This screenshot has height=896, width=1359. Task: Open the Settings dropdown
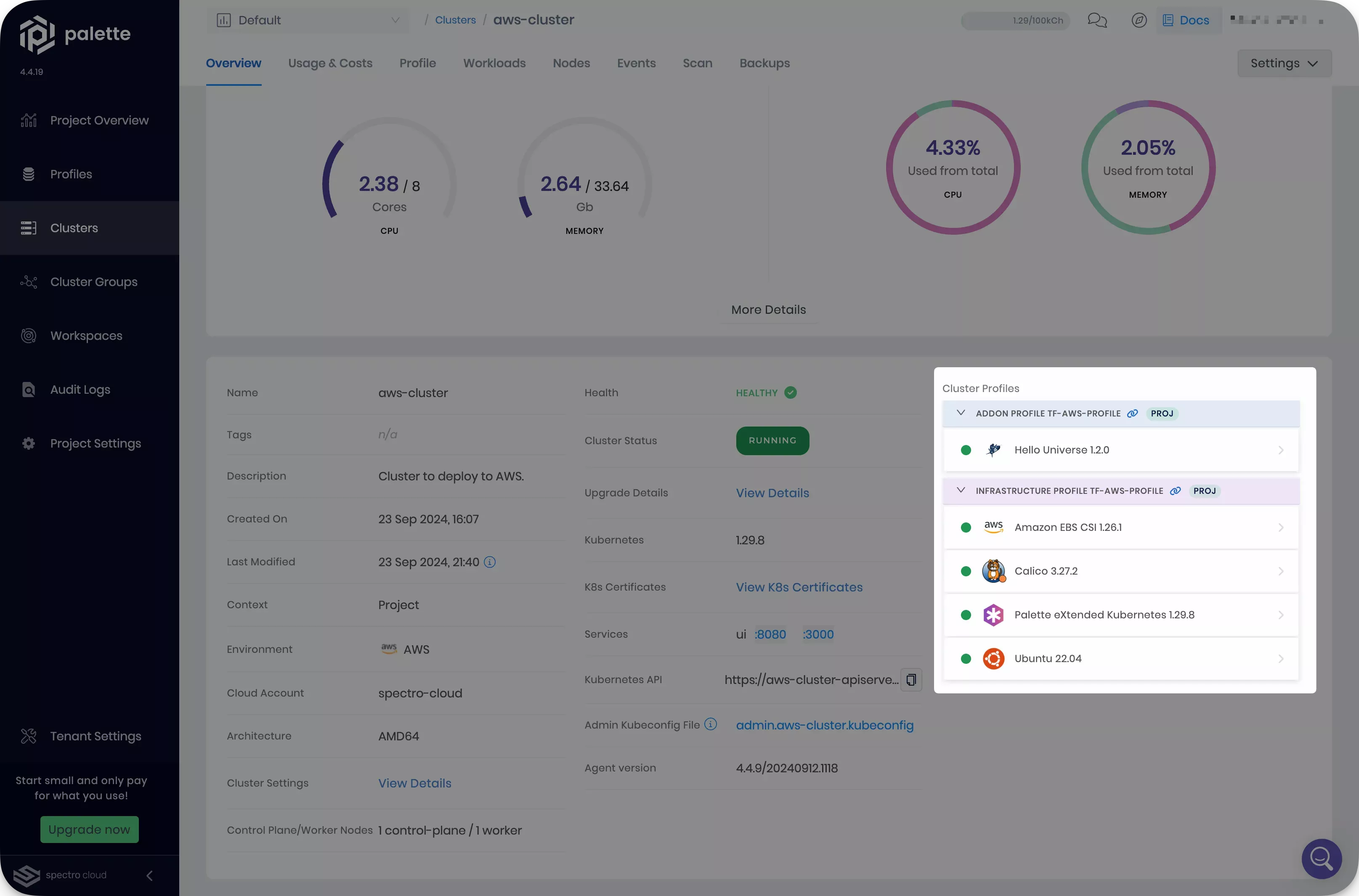[x=1284, y=64]
